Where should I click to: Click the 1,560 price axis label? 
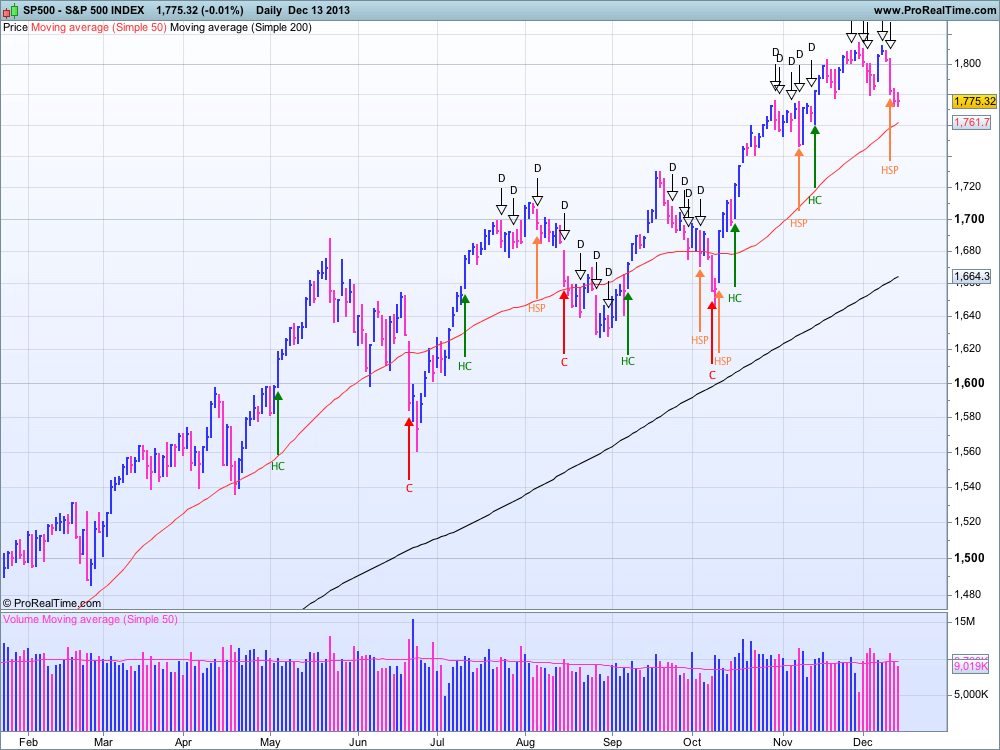click(x=967, y=452)
